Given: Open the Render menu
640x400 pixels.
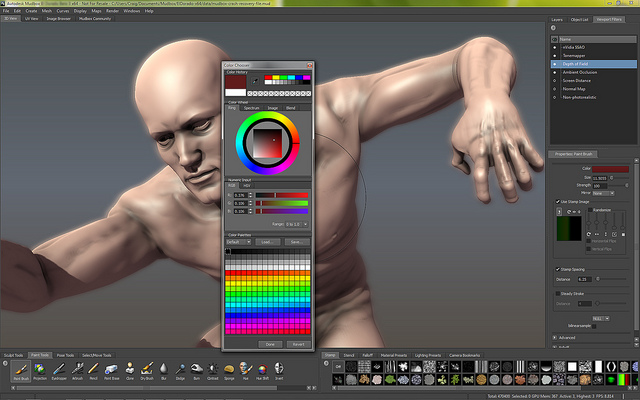Looking at the screenshot, I should (x=112, y=10).
